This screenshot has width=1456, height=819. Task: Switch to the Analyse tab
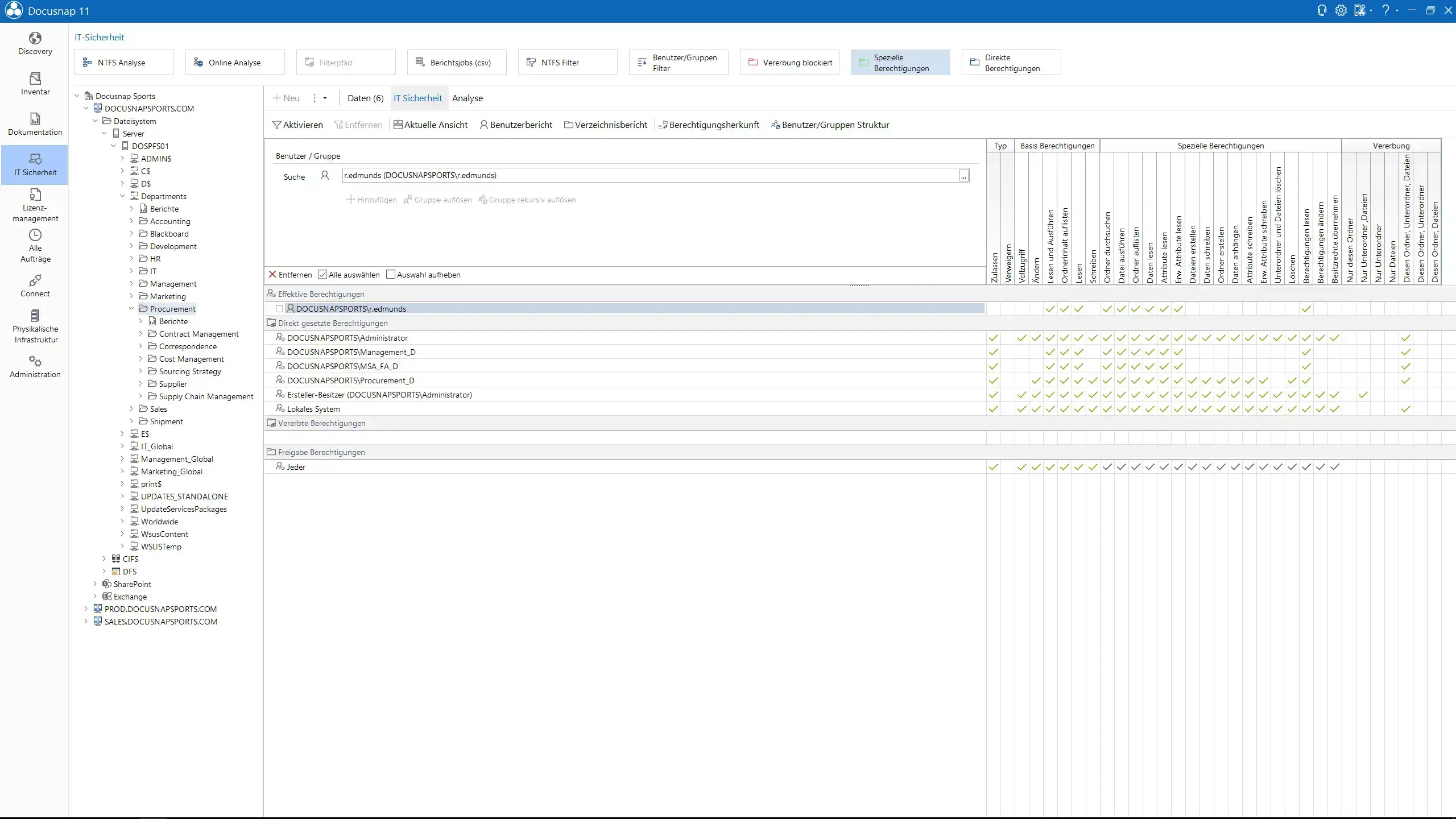[x=468, y=98]
